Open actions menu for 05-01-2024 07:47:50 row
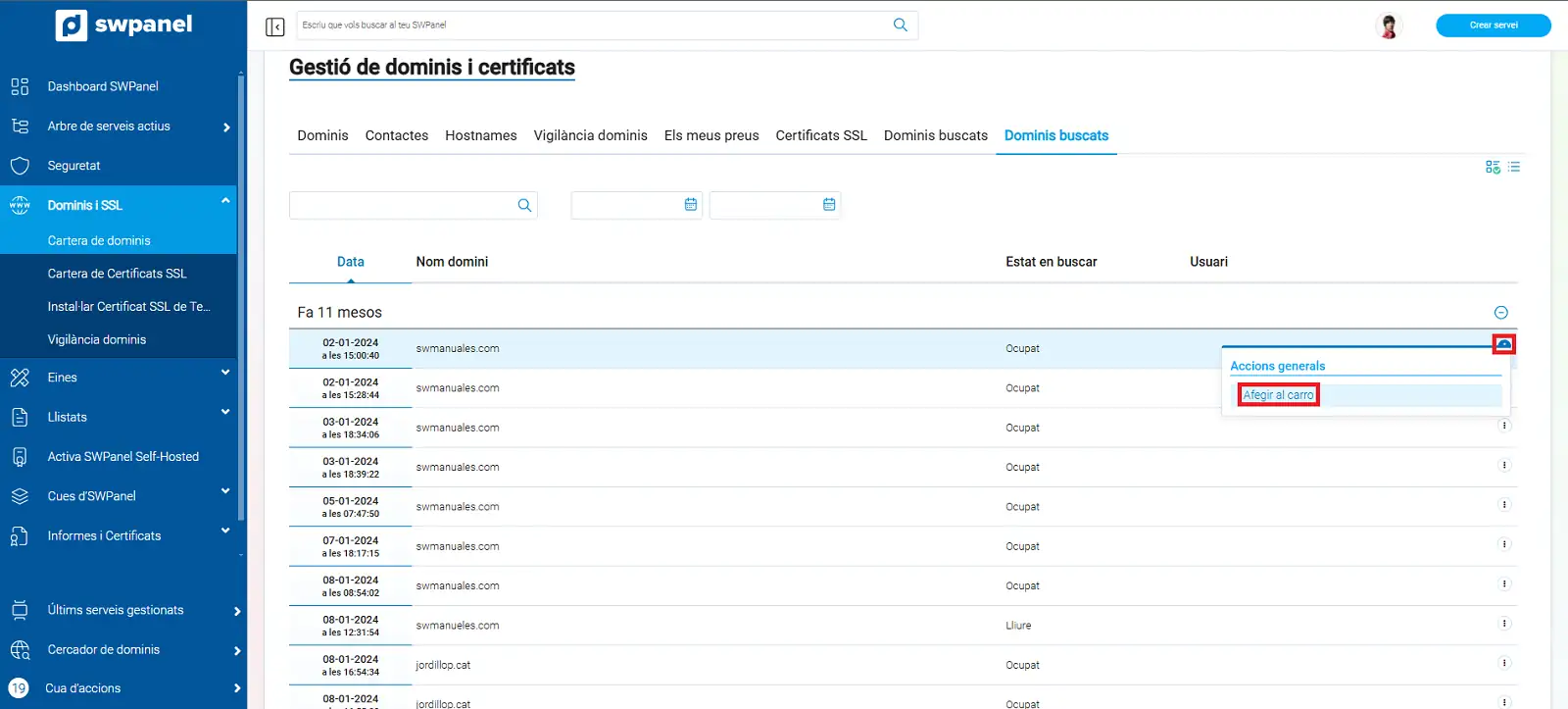1568x709 pixels. coord(1504,505)
